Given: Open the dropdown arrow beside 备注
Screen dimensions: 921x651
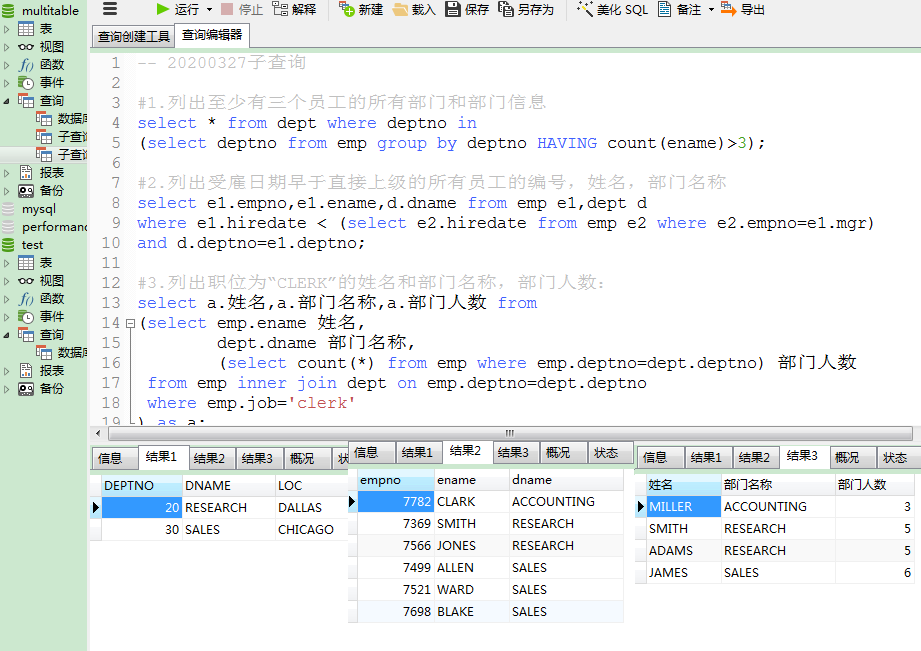Looking at the screenshot, I should coord(711,10).
